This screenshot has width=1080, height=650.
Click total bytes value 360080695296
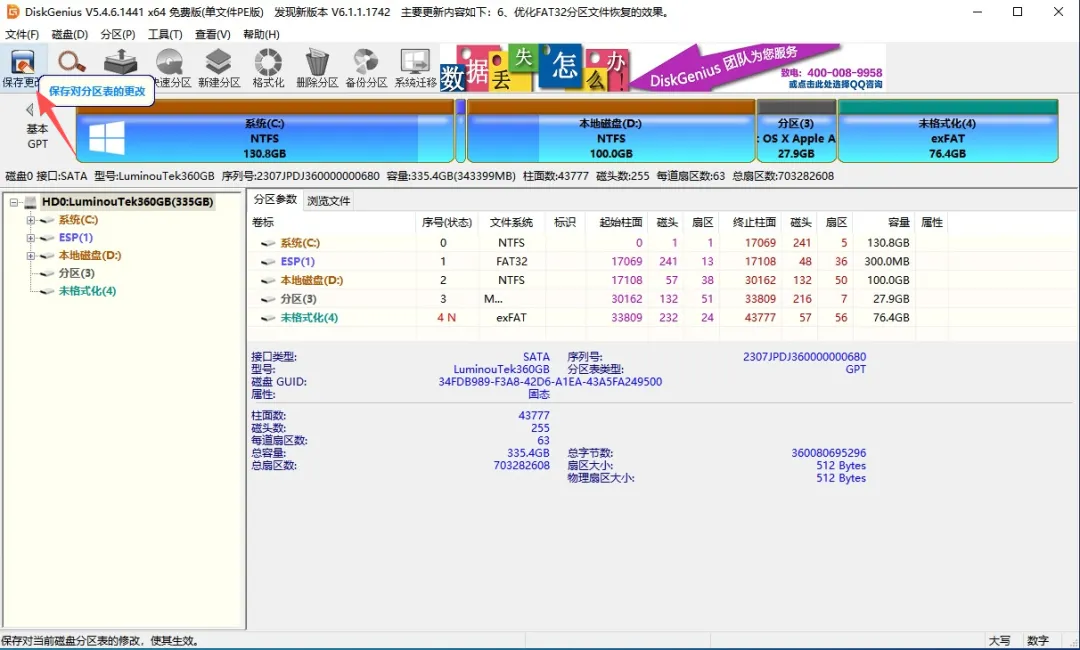pyautogui.click(x=829, y=453)
